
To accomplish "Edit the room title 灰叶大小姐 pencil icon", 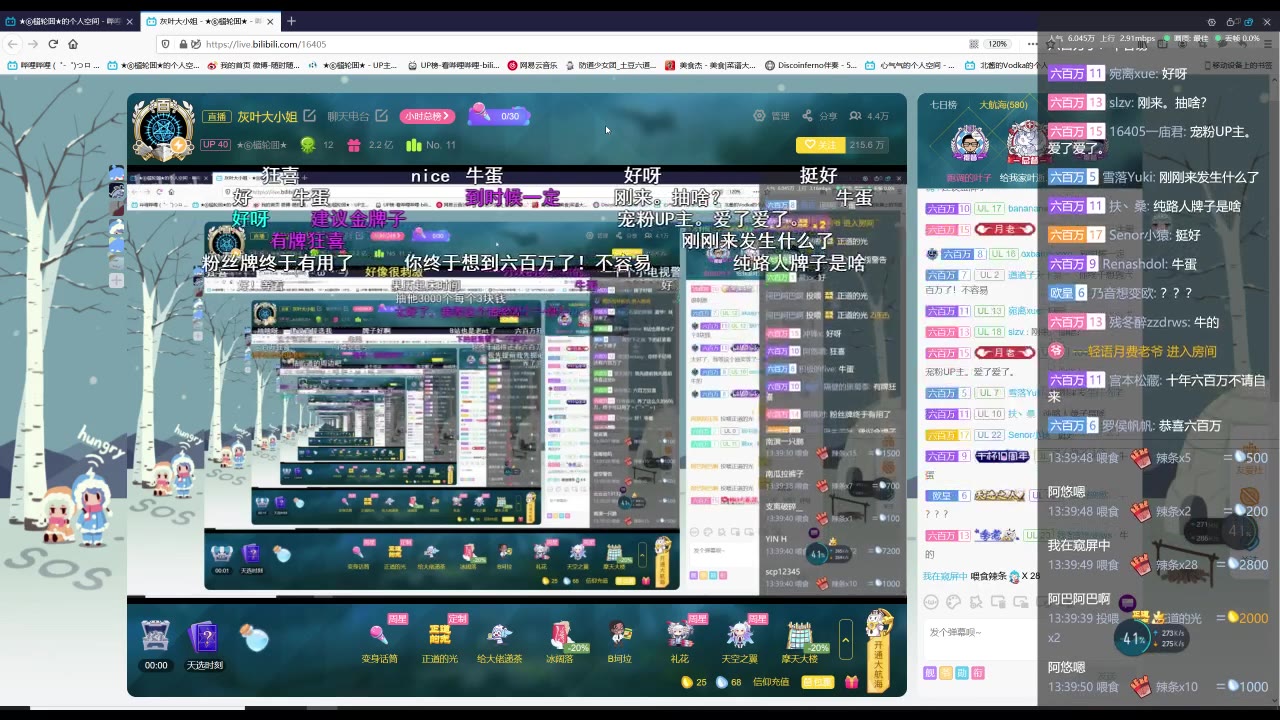I will (310, 116).
